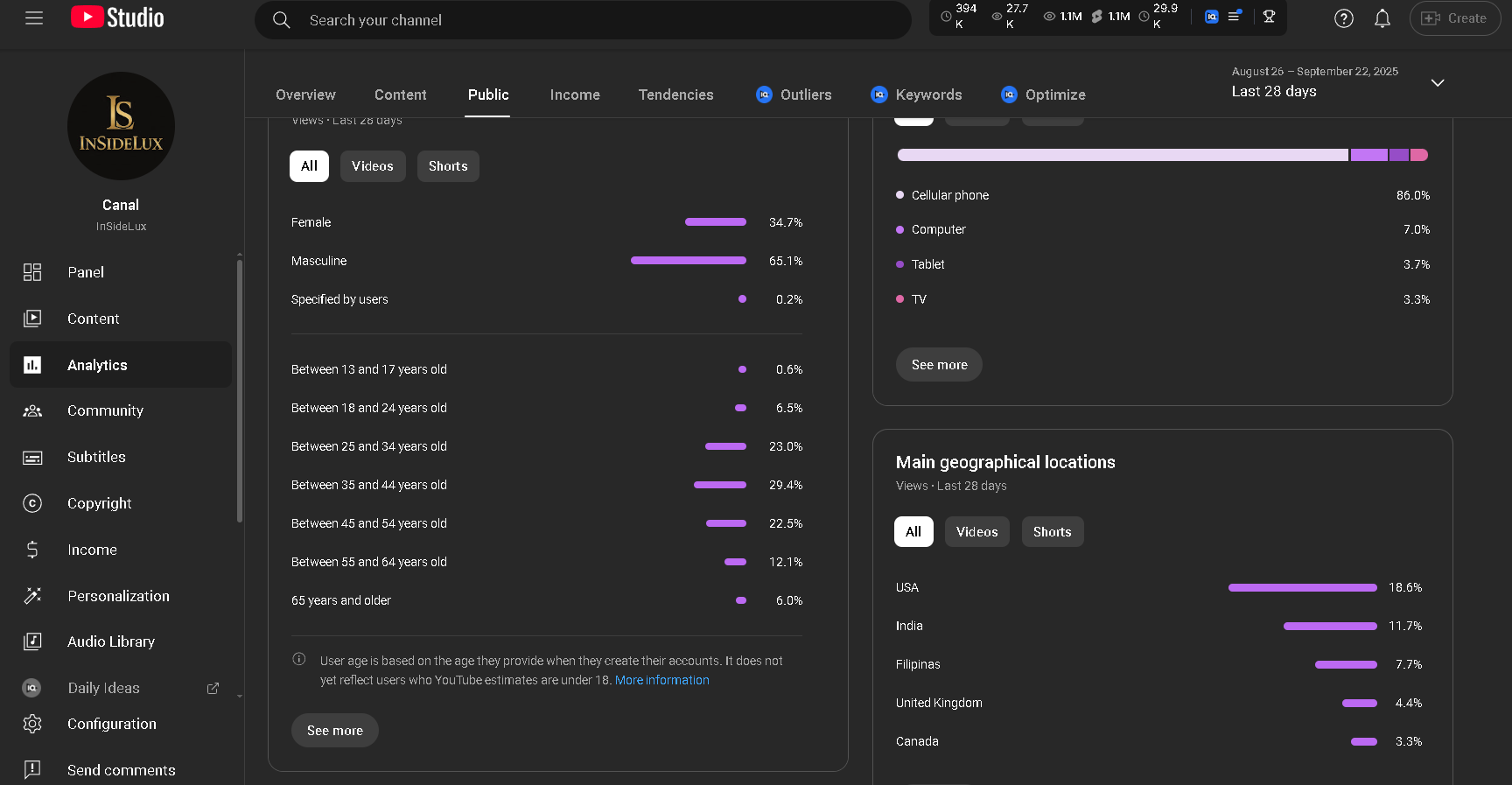Screen dimensions: 1512x785
Task: Open Analytics from the sidebar
Action: point(97,365)
